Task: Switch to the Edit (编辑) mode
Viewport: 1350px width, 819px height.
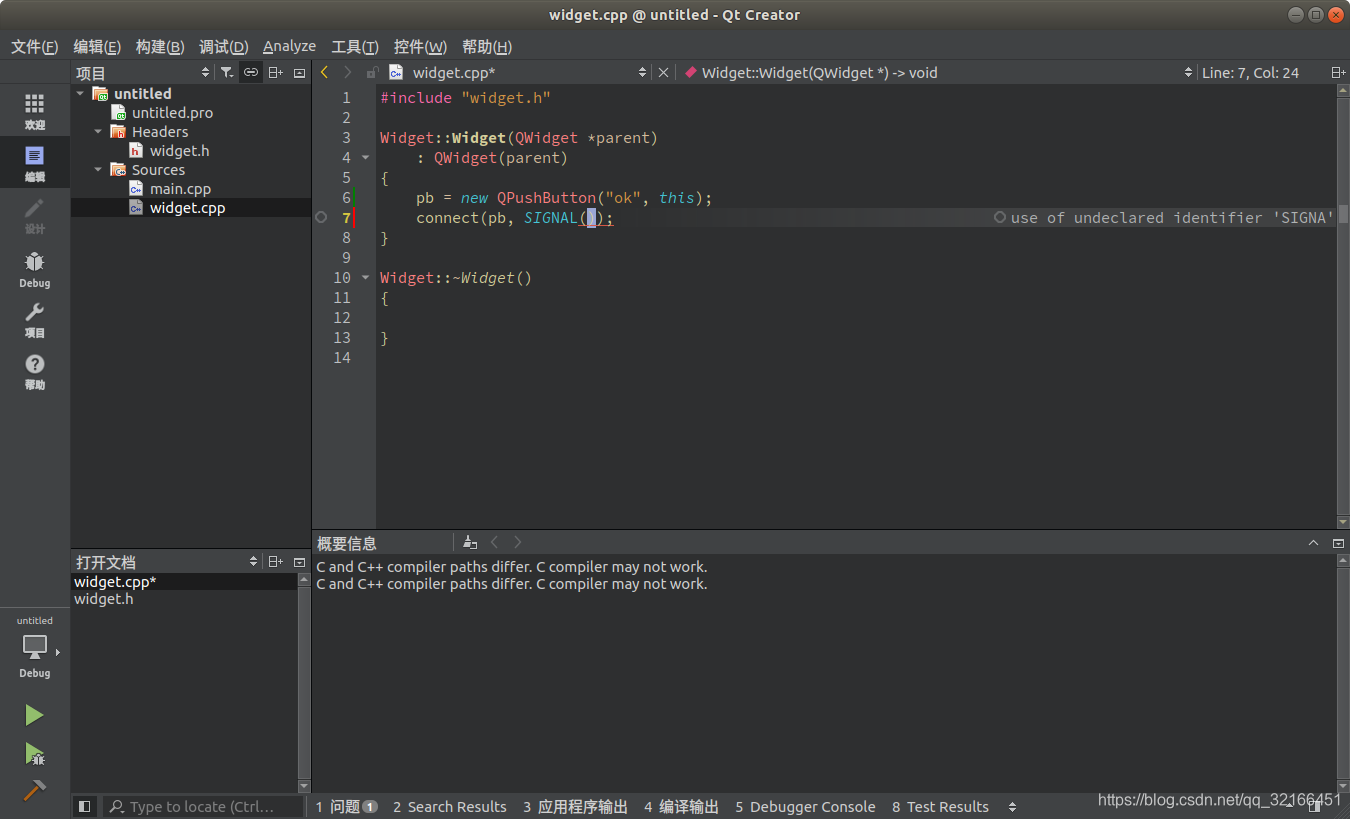Action: 35,163
